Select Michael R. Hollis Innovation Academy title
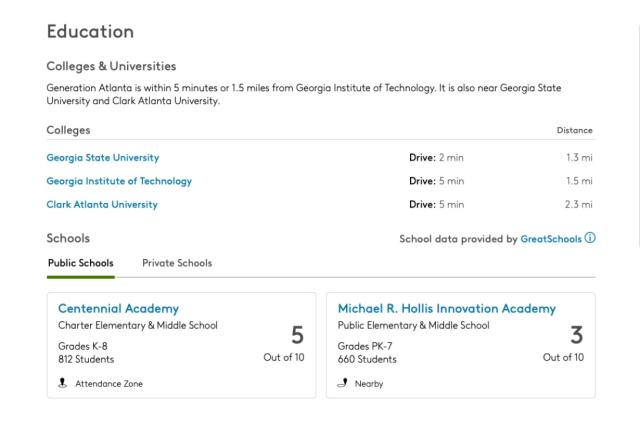 (x=446, y=308)
